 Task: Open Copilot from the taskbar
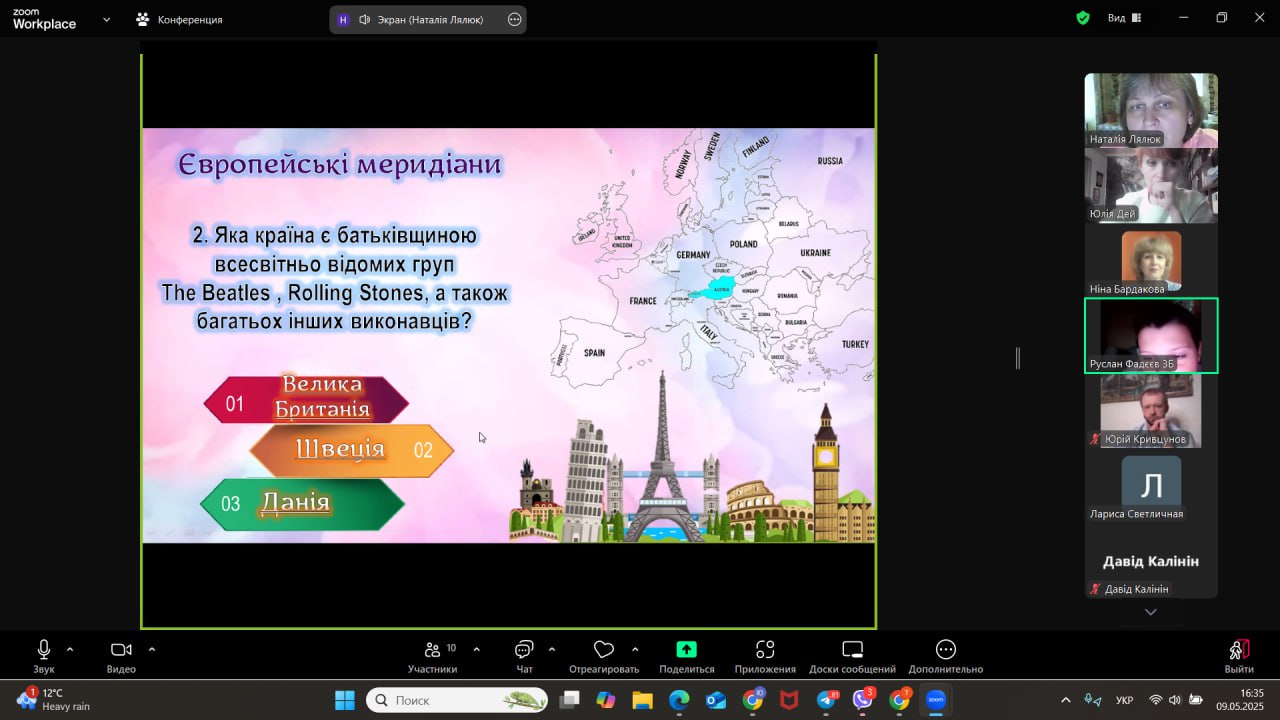pyautogui.click(x=605, y=700)
